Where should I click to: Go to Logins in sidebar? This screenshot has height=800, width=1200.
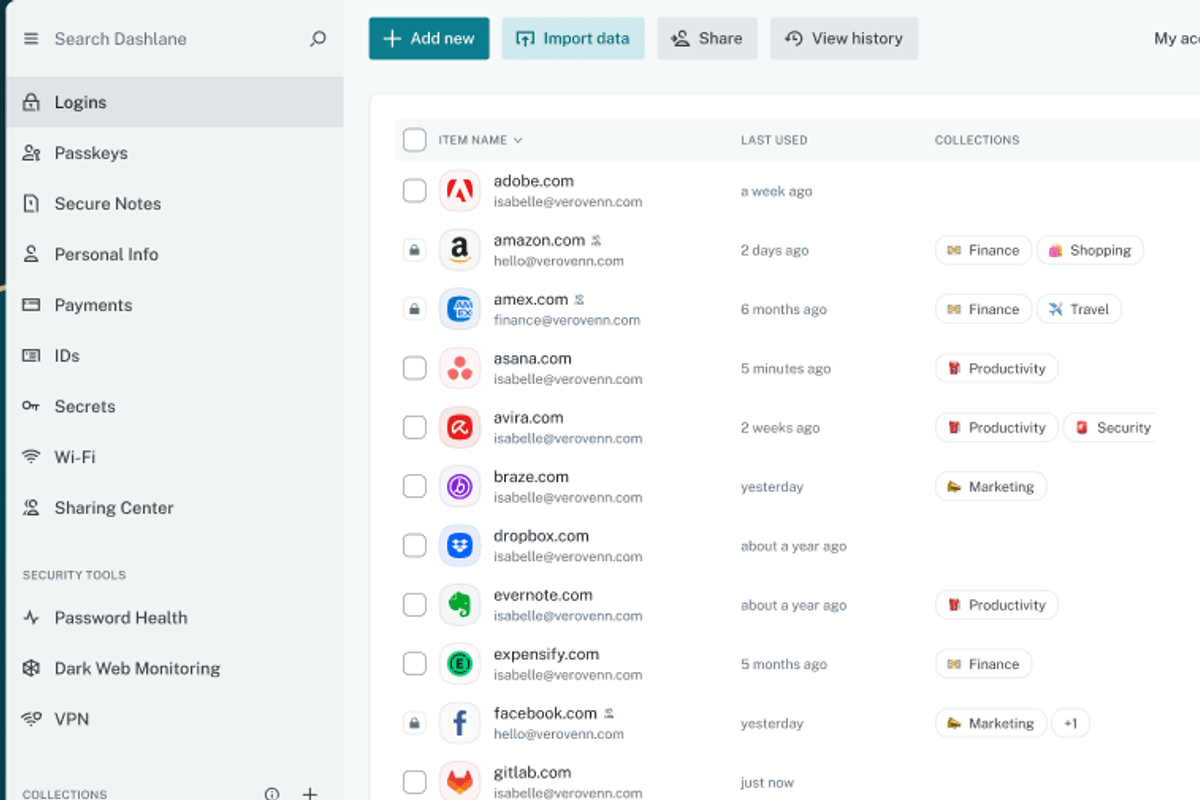(174, 102)
